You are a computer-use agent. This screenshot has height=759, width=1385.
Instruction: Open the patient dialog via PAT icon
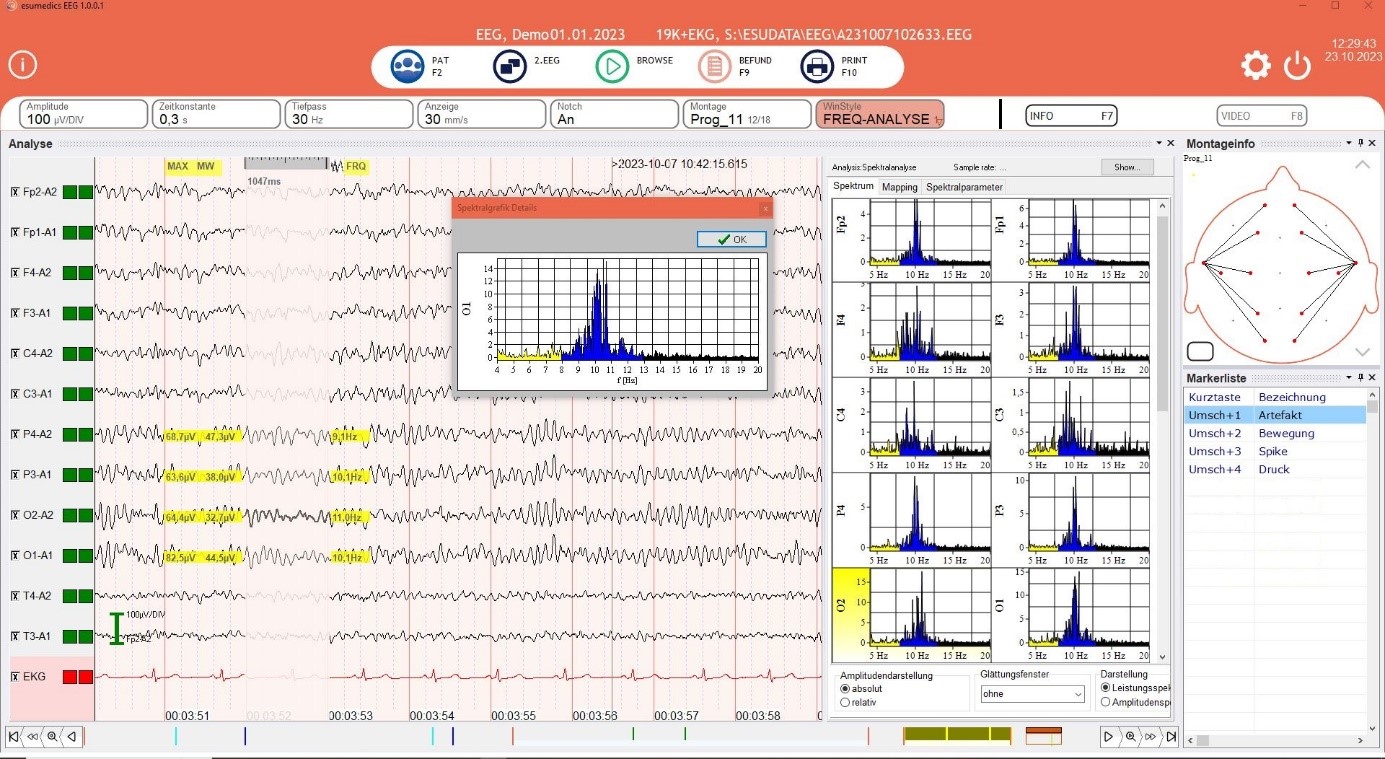click(x=407, y=65)
